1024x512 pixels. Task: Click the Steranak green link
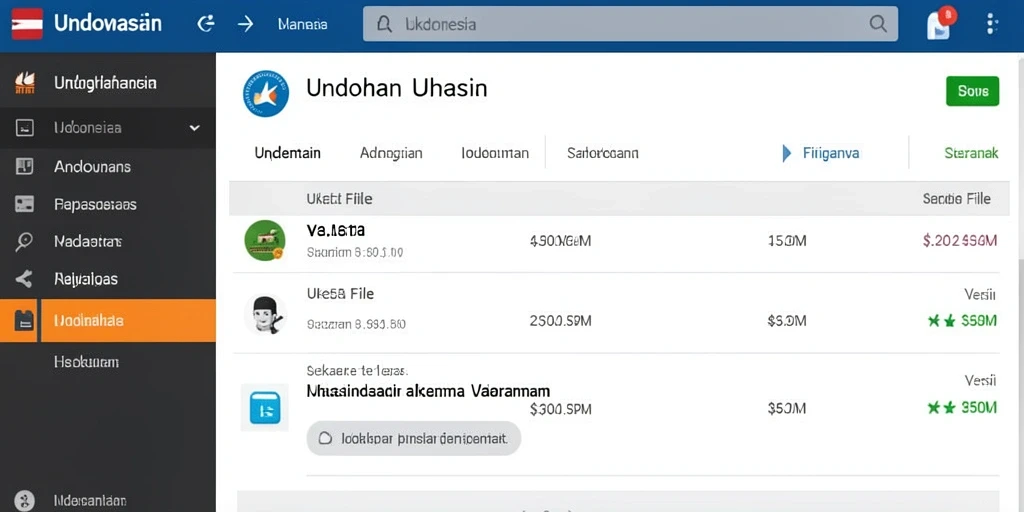coord(971,153)
